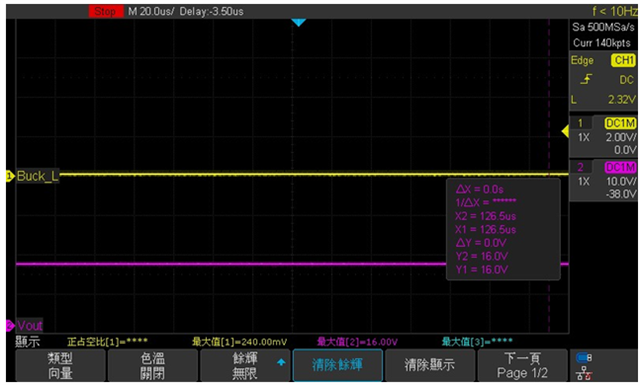Toggle channel 1 DC1M coupling badge

pos(620,123)
